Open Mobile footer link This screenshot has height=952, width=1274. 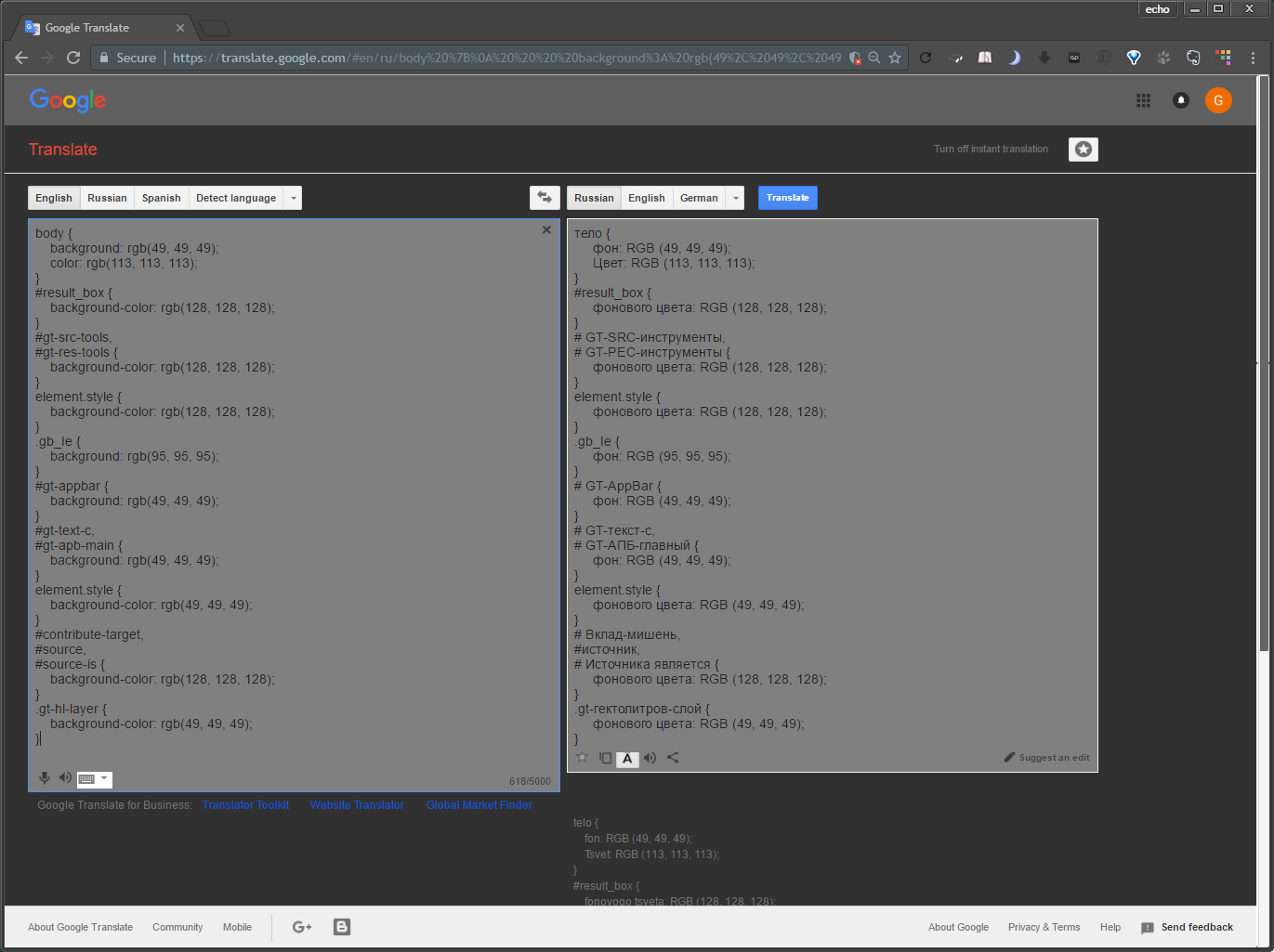(x=237, y=927)
